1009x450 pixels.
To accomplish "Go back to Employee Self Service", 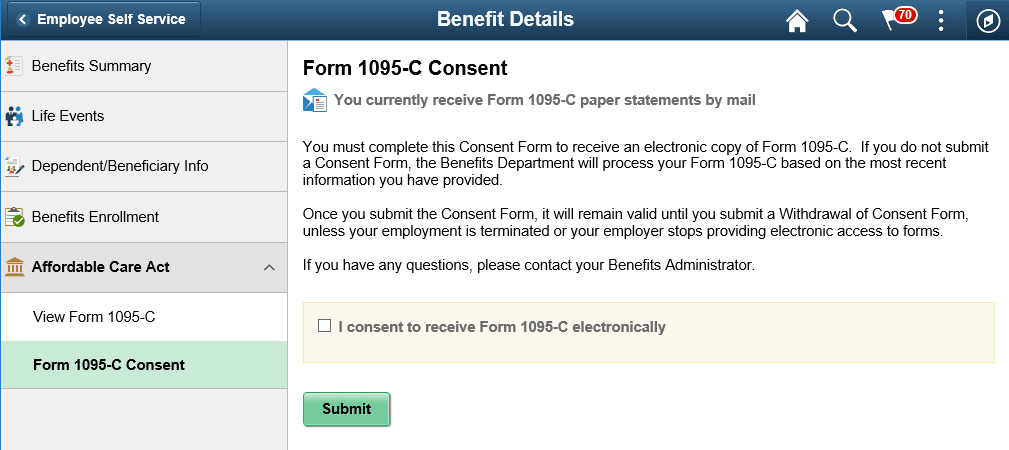I will pos(101,20).
